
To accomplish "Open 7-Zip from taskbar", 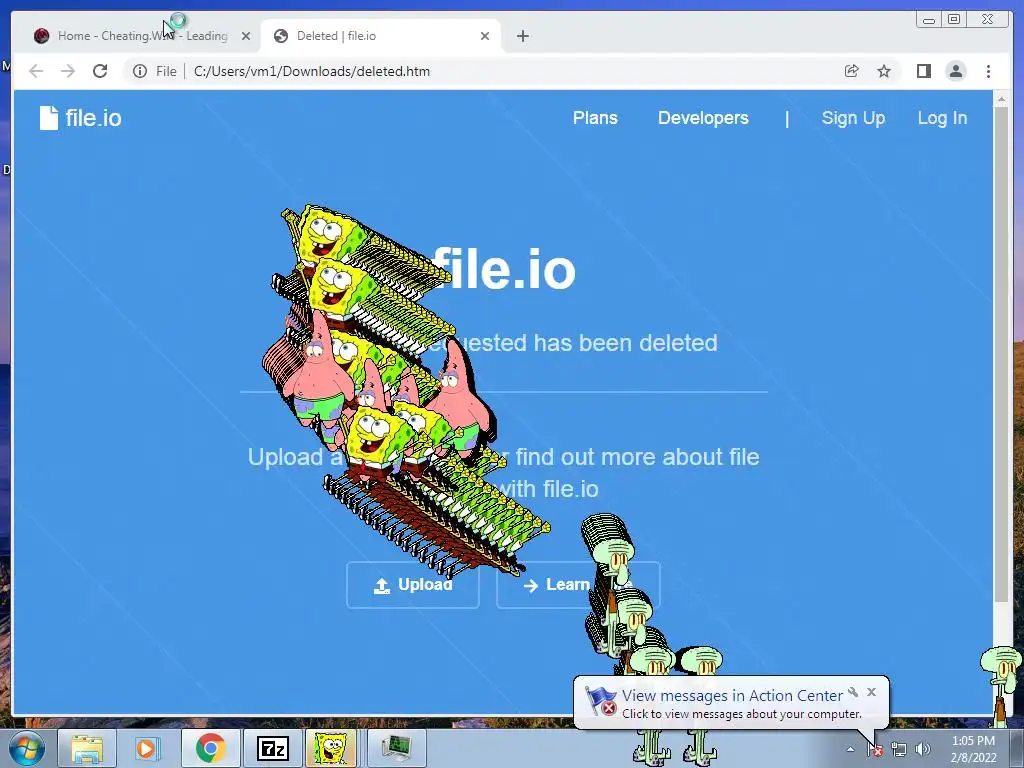I will [272, 748].
